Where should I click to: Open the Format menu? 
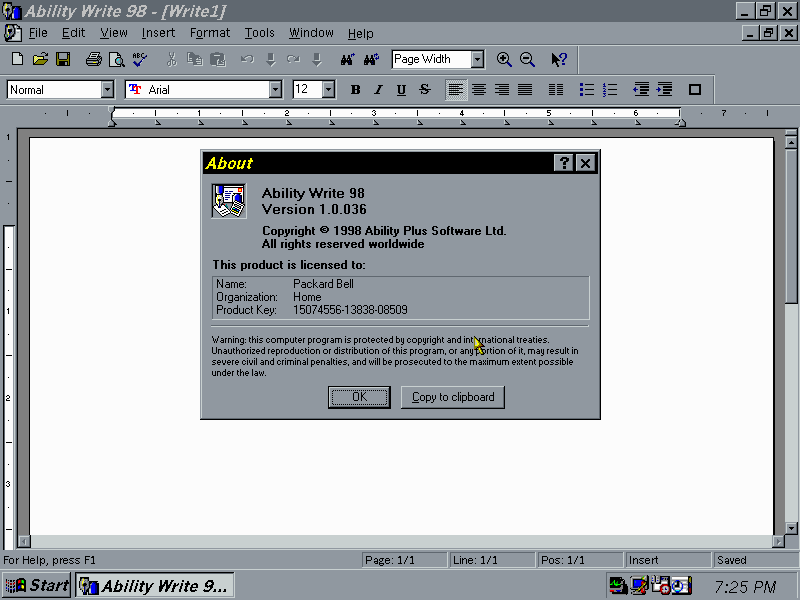coord(210,33)
